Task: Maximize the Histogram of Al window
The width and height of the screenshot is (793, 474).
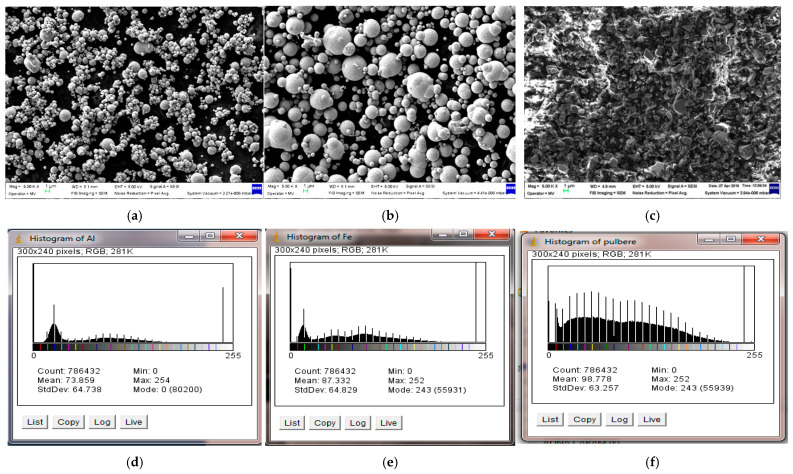Action: coord(210,236)
